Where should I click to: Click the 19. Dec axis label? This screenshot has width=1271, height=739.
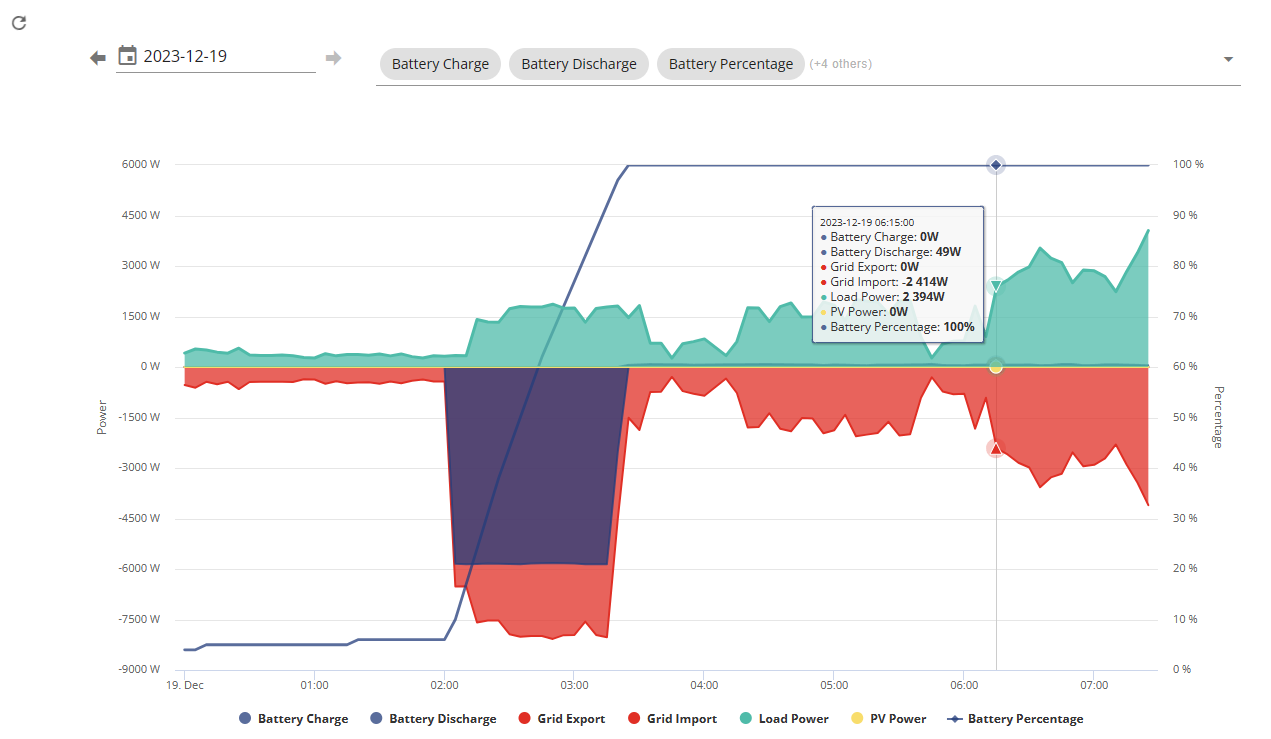pos(185,685)
